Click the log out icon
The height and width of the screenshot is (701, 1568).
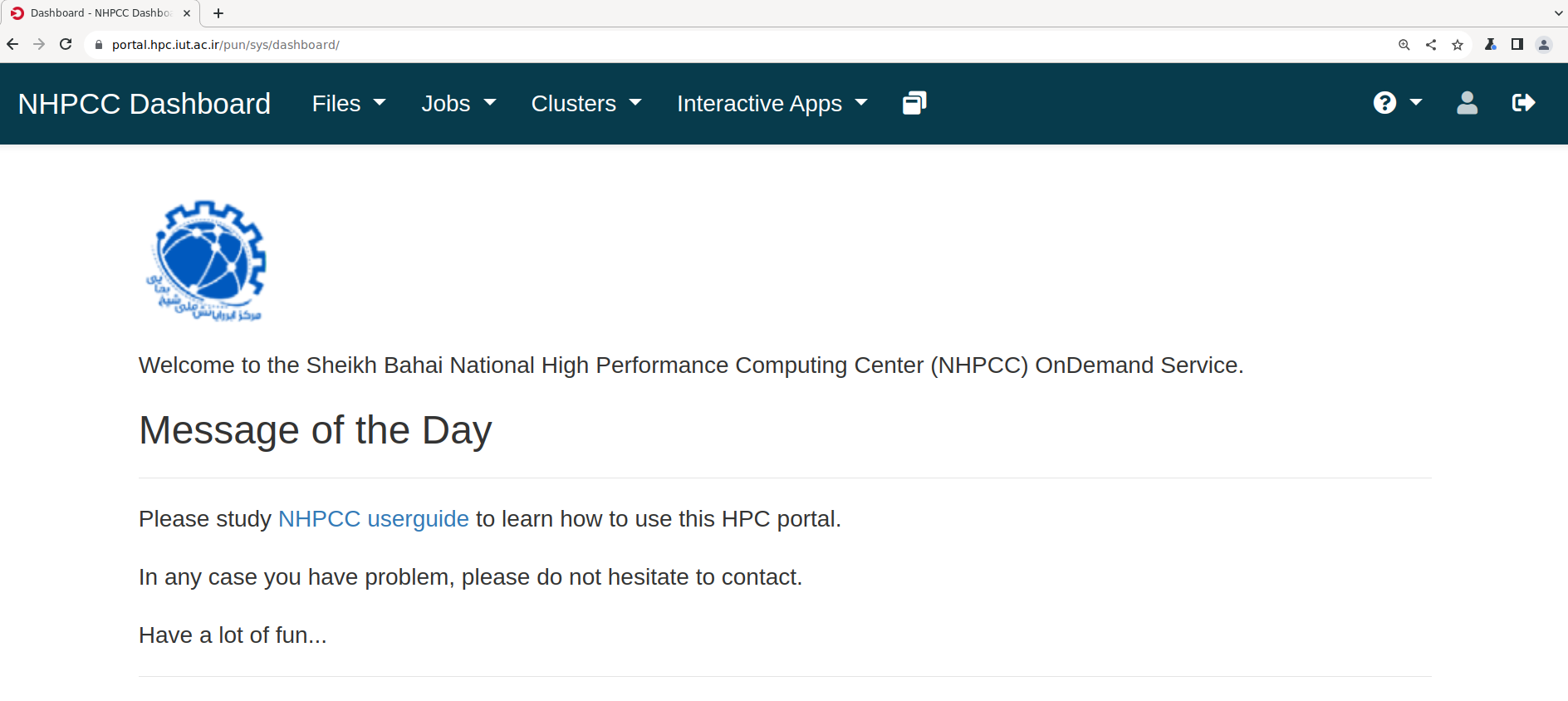[1524, 103]
